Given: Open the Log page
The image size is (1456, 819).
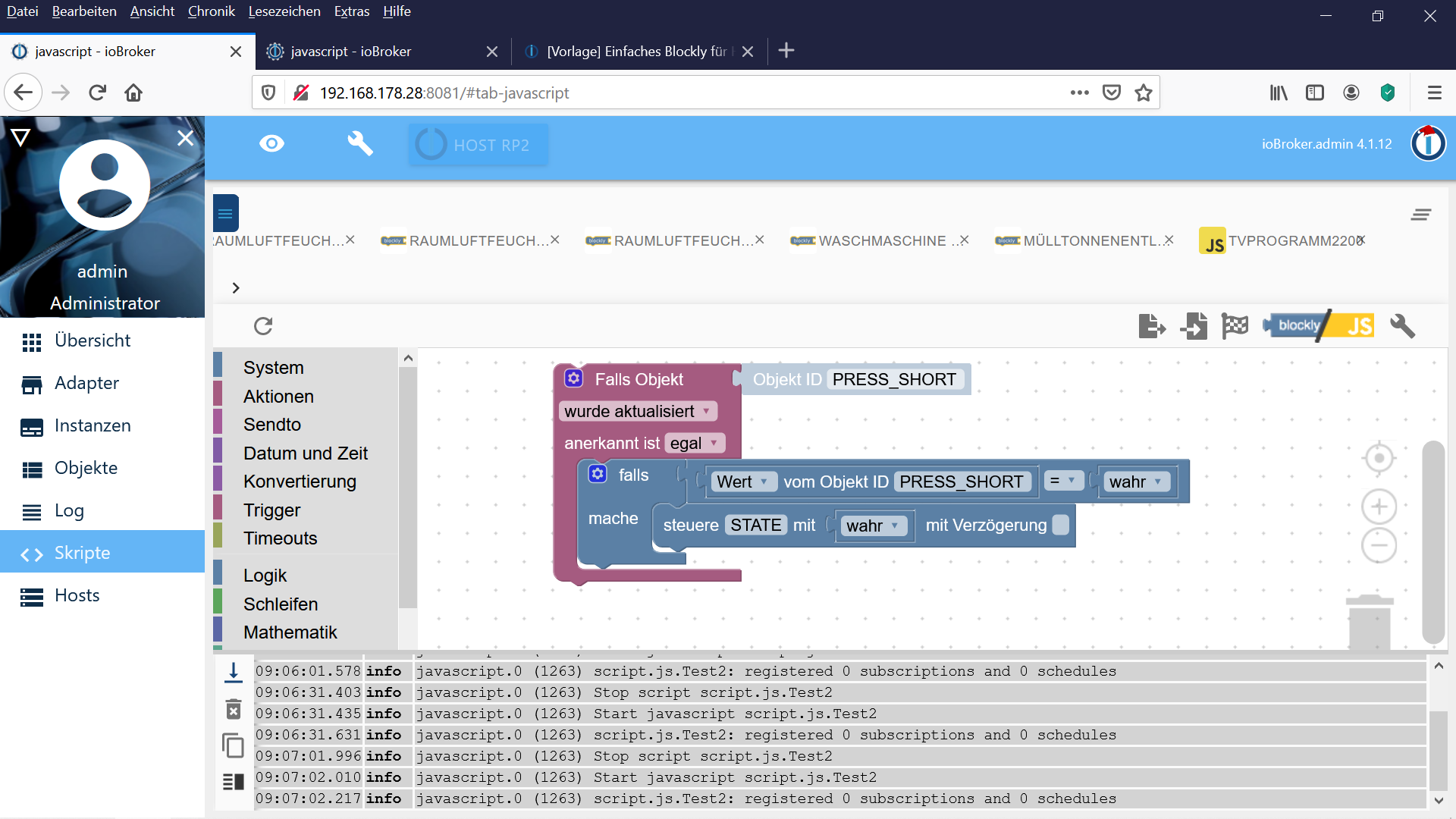Looking at the screenshot, I should click(x=102, y=511).
